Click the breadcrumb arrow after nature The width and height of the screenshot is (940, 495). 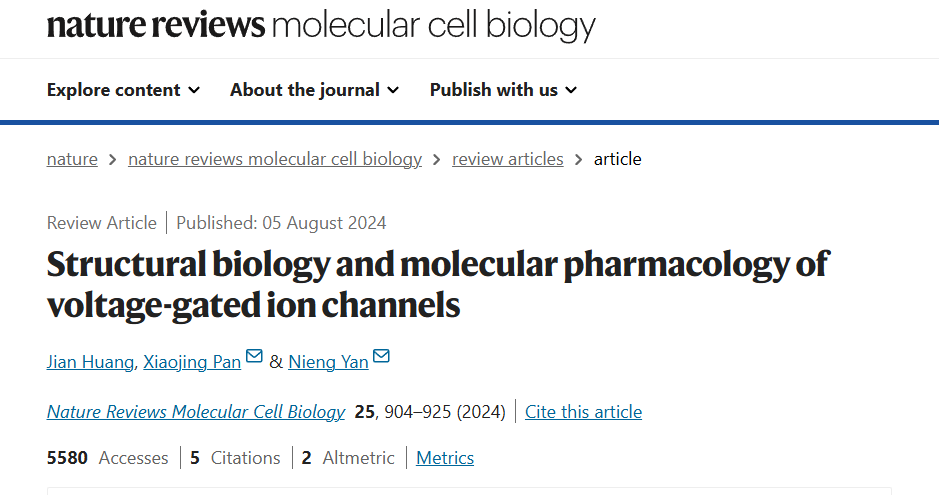pyautogui.click(x=113, y=160)
